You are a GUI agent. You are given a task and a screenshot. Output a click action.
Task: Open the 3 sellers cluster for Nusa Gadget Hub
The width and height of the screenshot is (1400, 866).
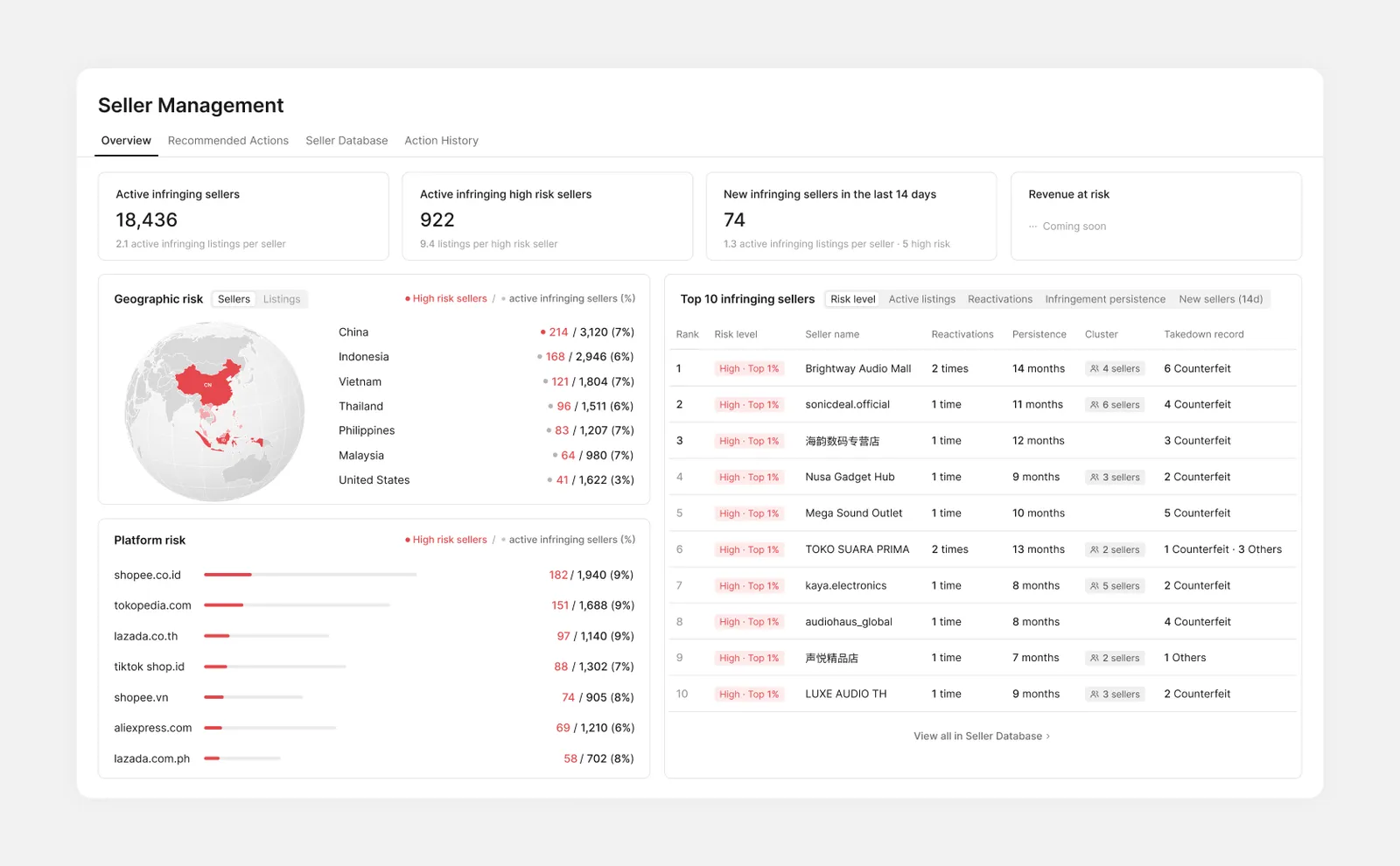[x=1115, y=478]
